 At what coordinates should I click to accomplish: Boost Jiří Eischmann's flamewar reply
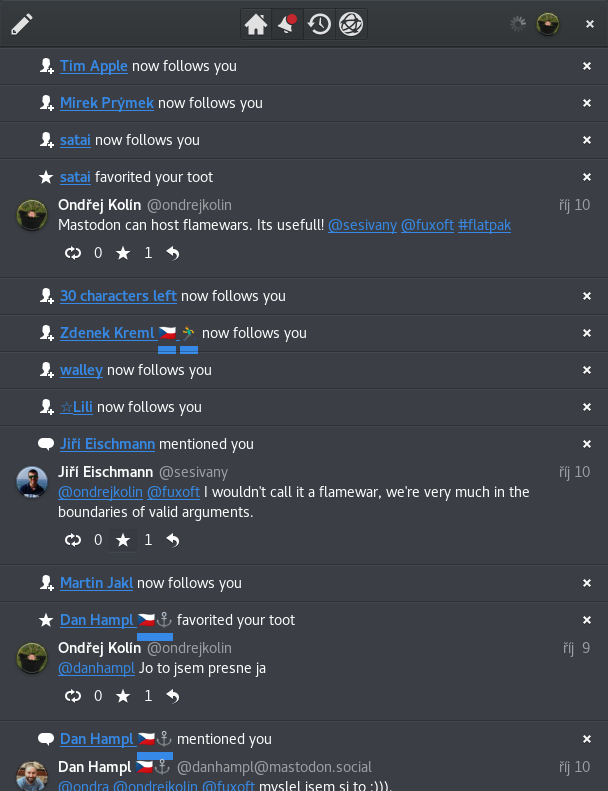click(x=73, y=540)
